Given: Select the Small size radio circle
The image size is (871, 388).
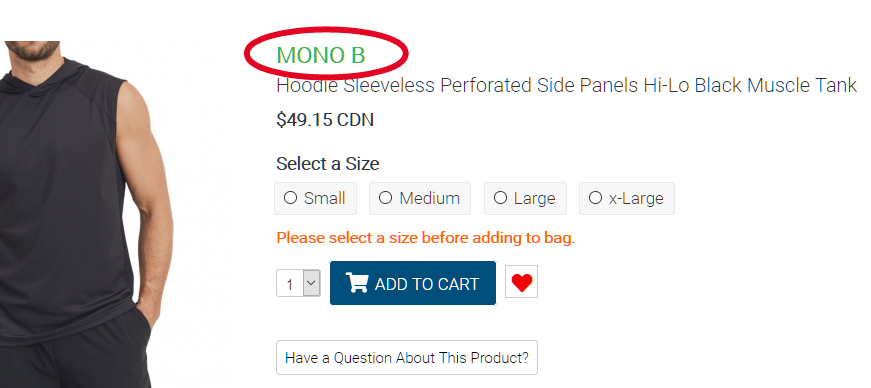Looking at the screenshot, I should click(291, 198).
